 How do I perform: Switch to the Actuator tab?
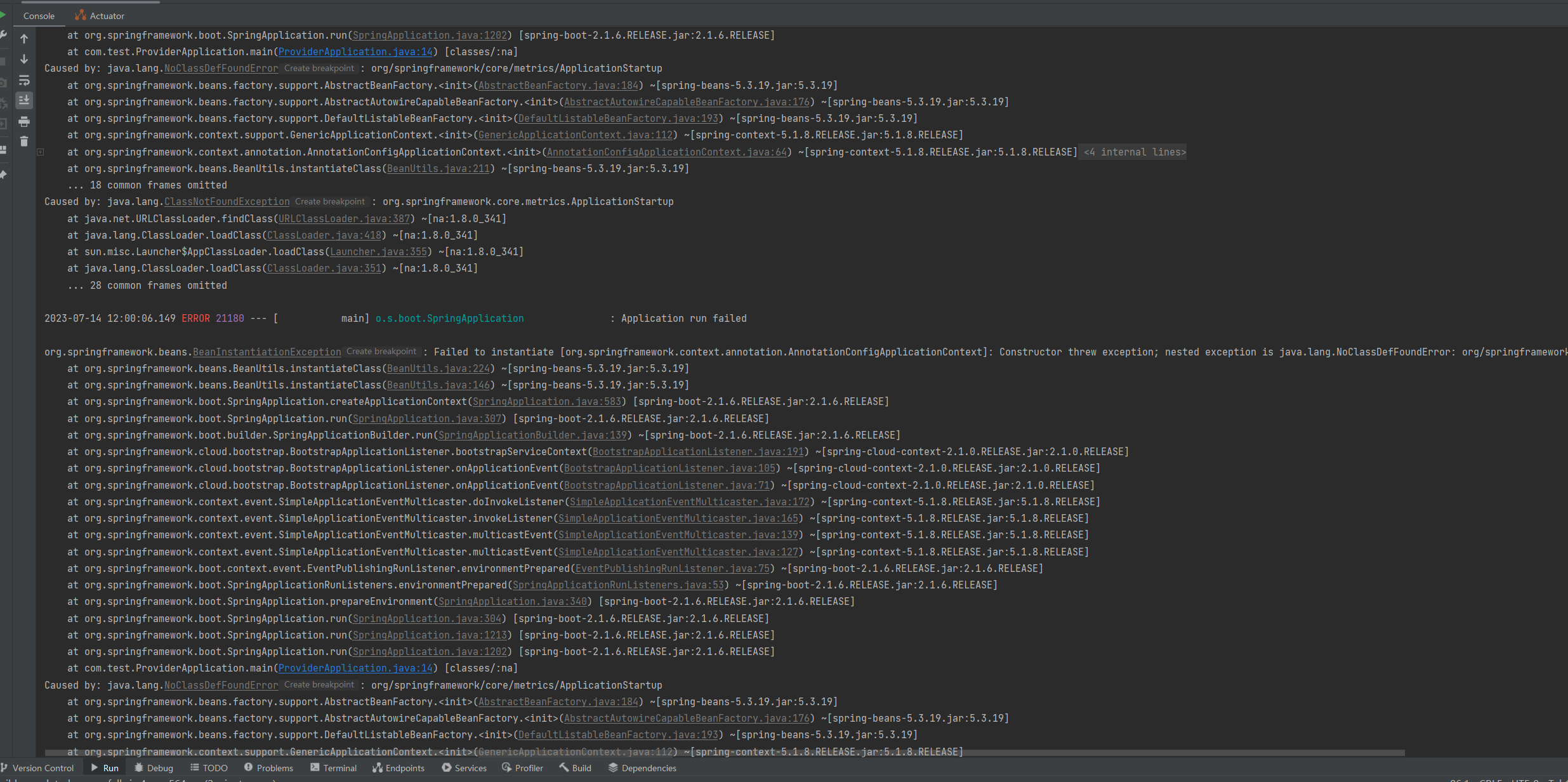pos(100,16)
